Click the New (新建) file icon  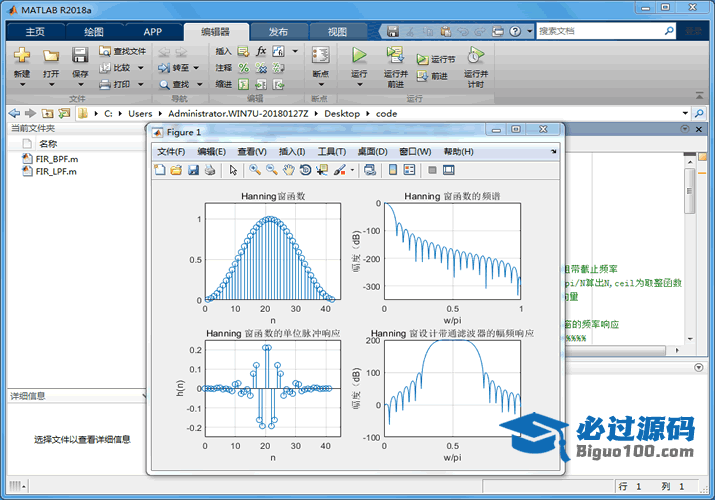coord(22,55)
